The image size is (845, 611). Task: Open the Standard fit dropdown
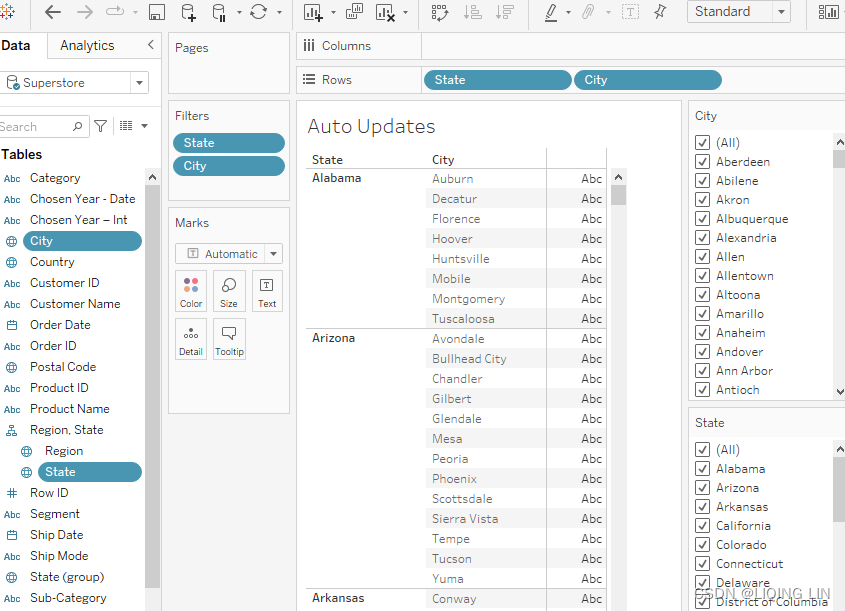[738, 12]
